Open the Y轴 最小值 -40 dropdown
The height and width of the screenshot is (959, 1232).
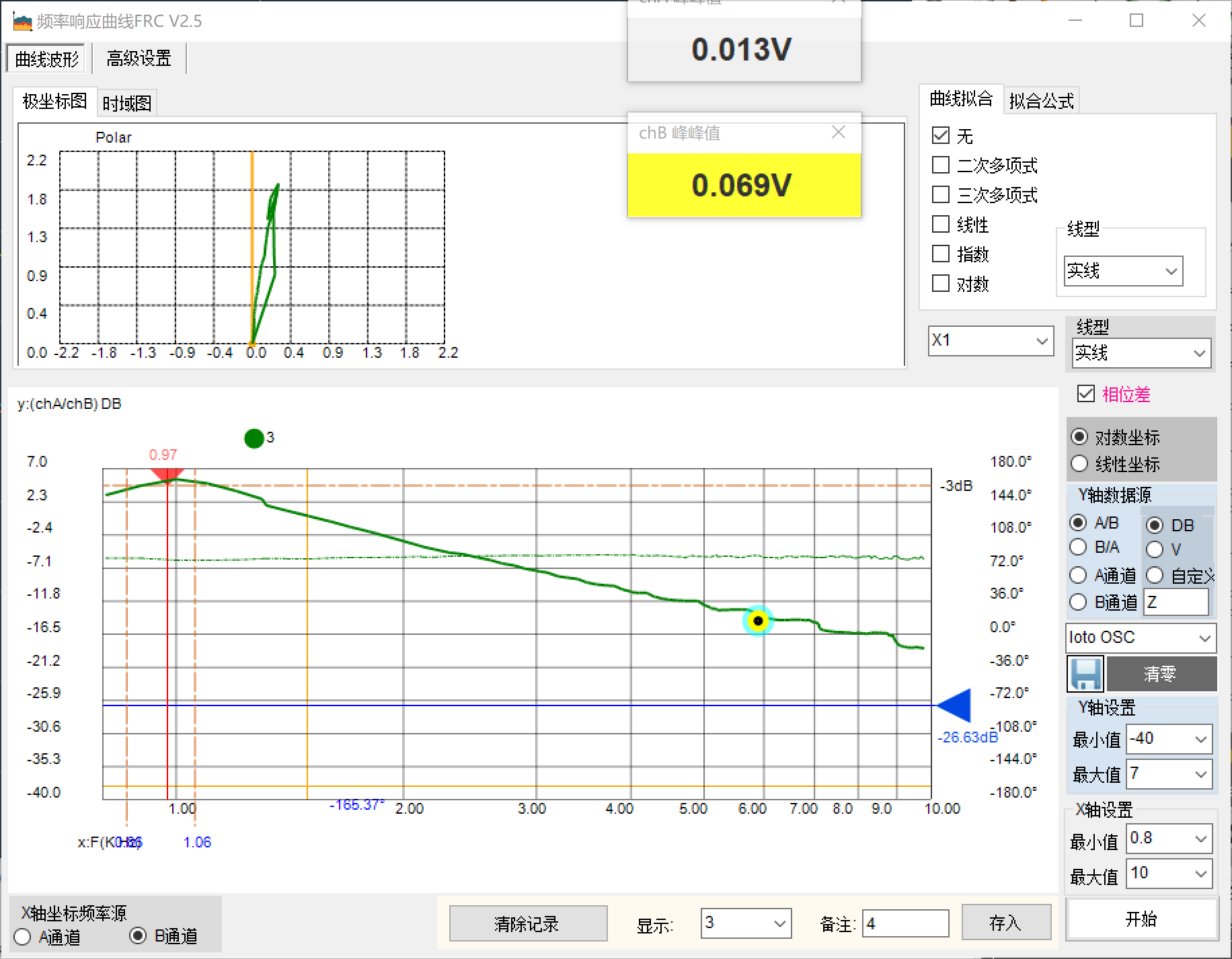coord(1169,739)
